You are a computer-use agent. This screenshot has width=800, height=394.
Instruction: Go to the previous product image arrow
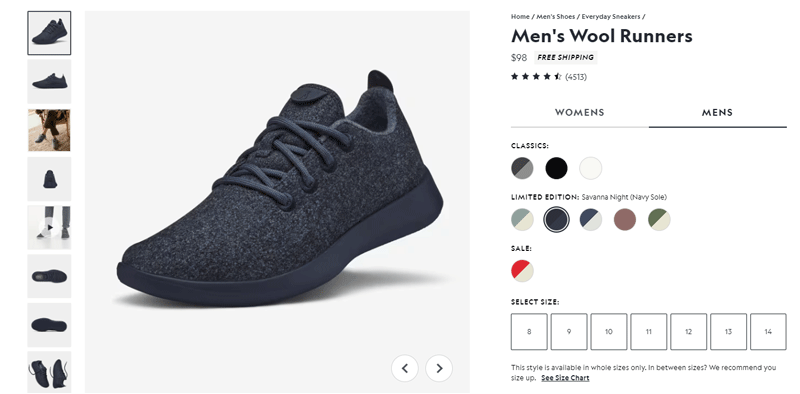coord(405,368)
